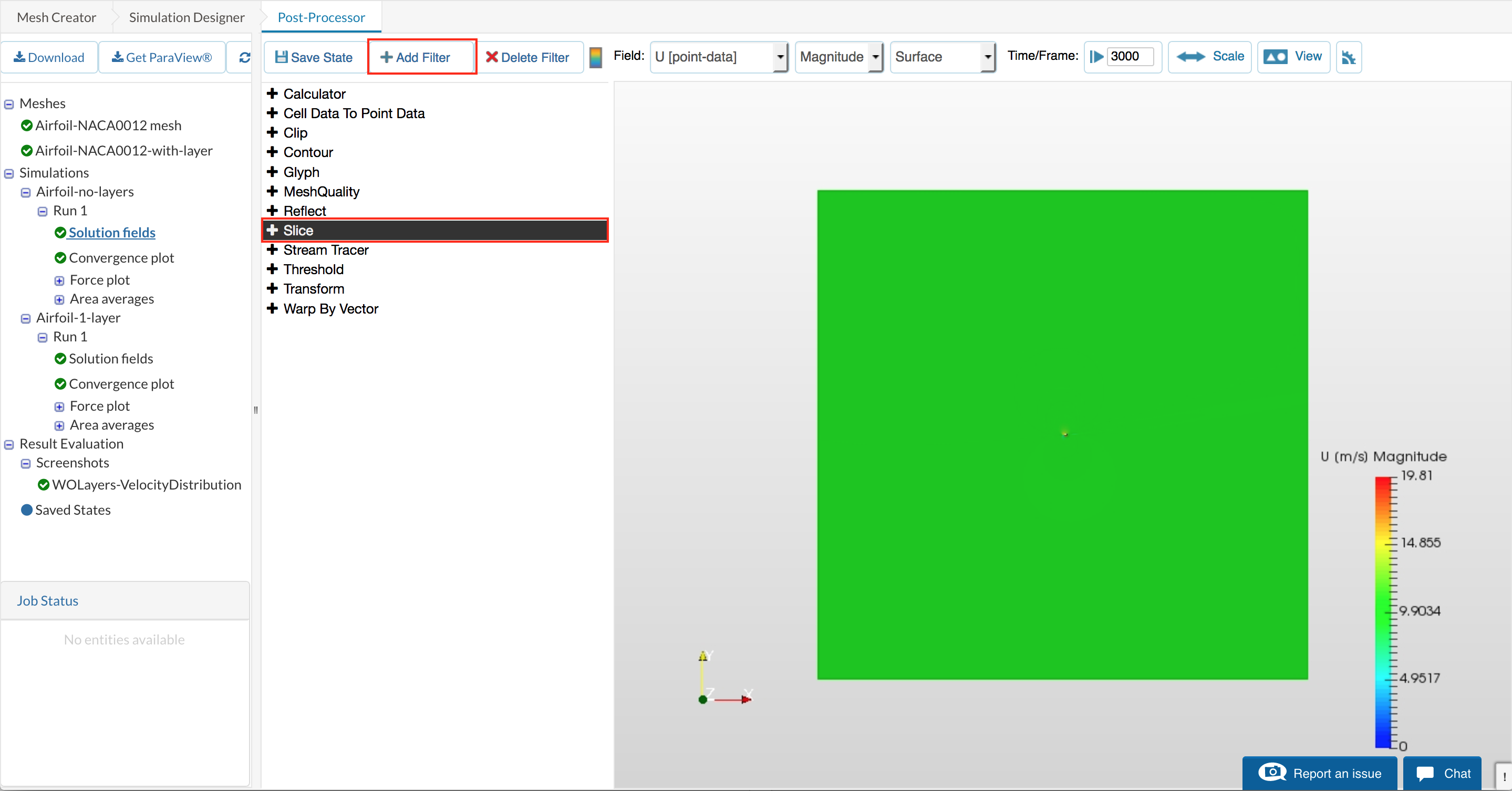Click the Save State floppy icon button
The width and height of the screenshot is (1512, 791).
pyautogui.click(x=314, y=57)
